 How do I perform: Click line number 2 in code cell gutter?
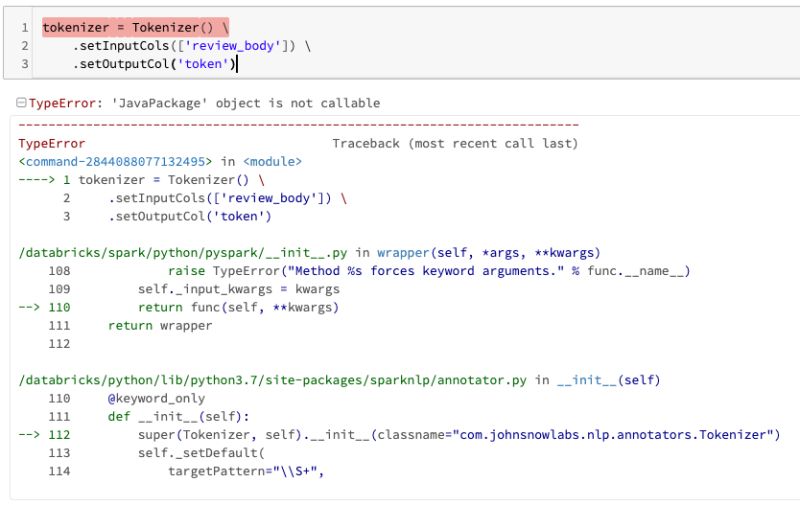click(25, 46)
